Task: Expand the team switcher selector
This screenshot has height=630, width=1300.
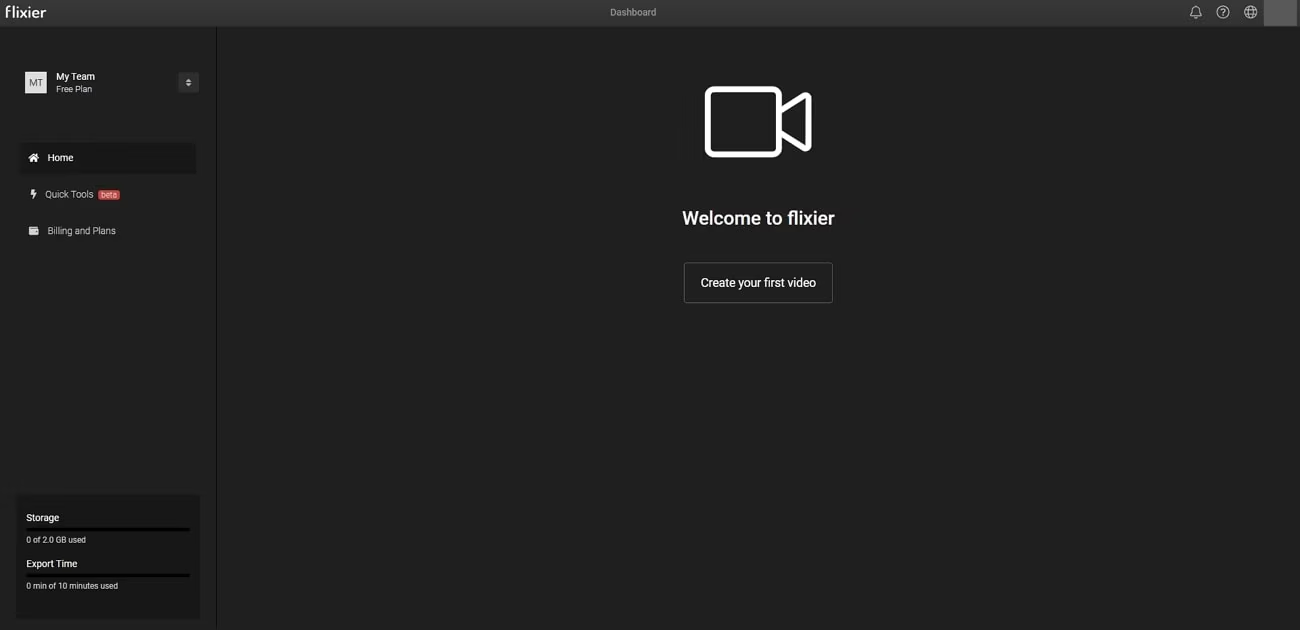Action: tap(188, 81)
